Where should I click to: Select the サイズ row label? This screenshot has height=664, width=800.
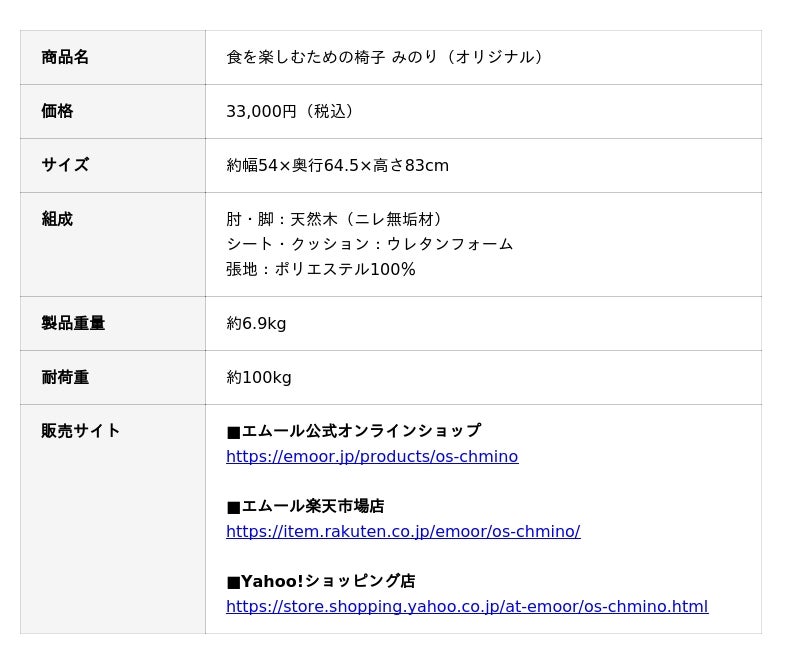tap(65, 165)
